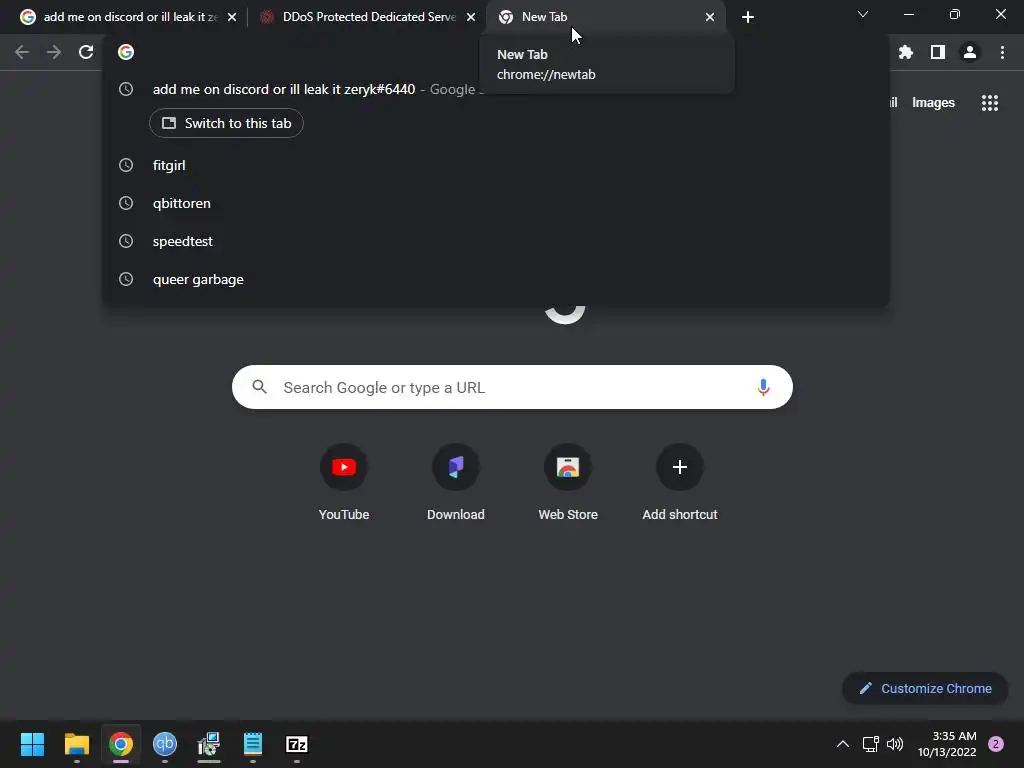Image resolution: width=1024 pixels, height=768 pixels.
Task: Open the Web Store shortcut
Action: click(x=568, y=482)
